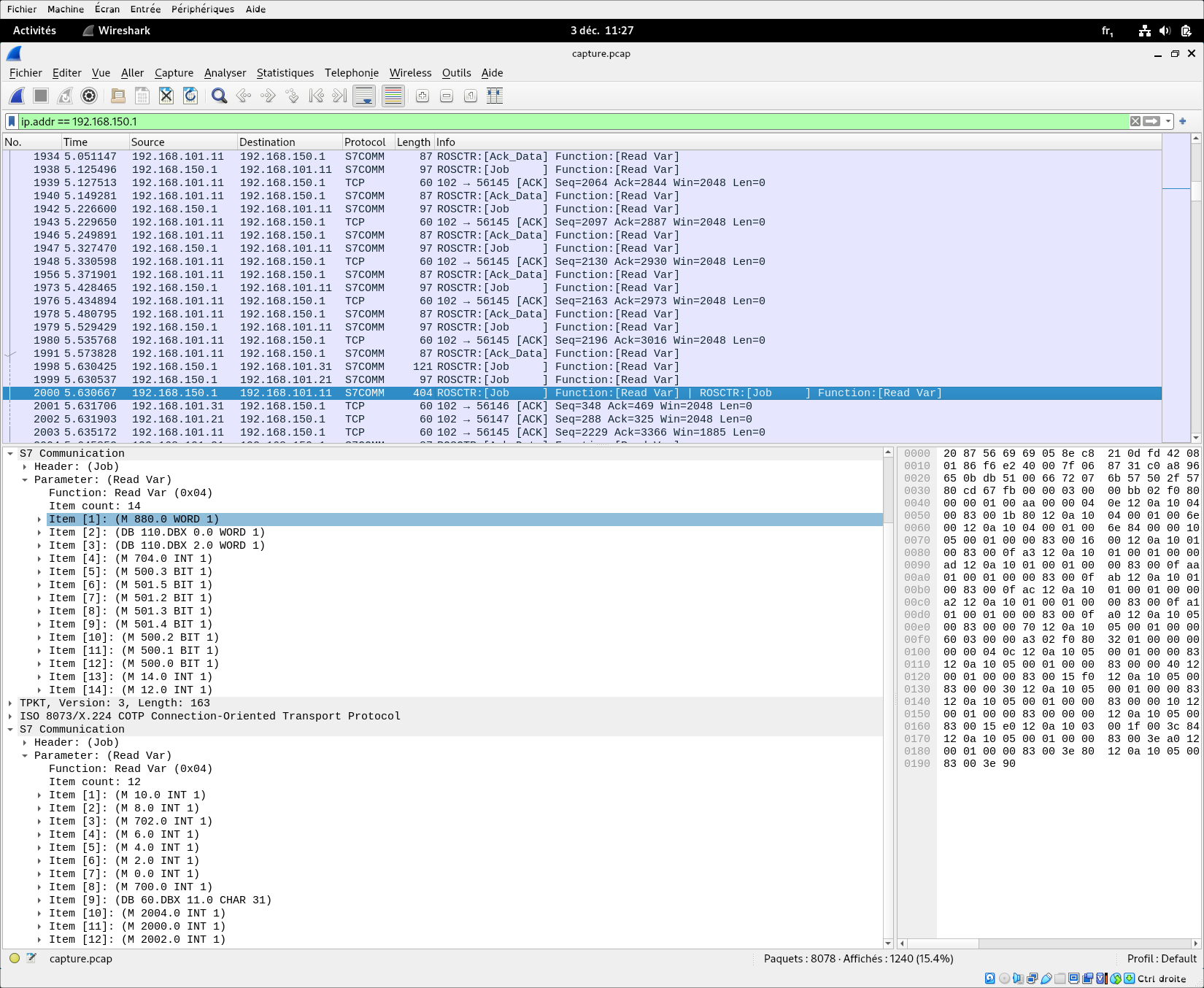Click the hex pane horizontal scrollbar
Viewport: 1204px width, 988px height.
click(x=1049, y=943)
